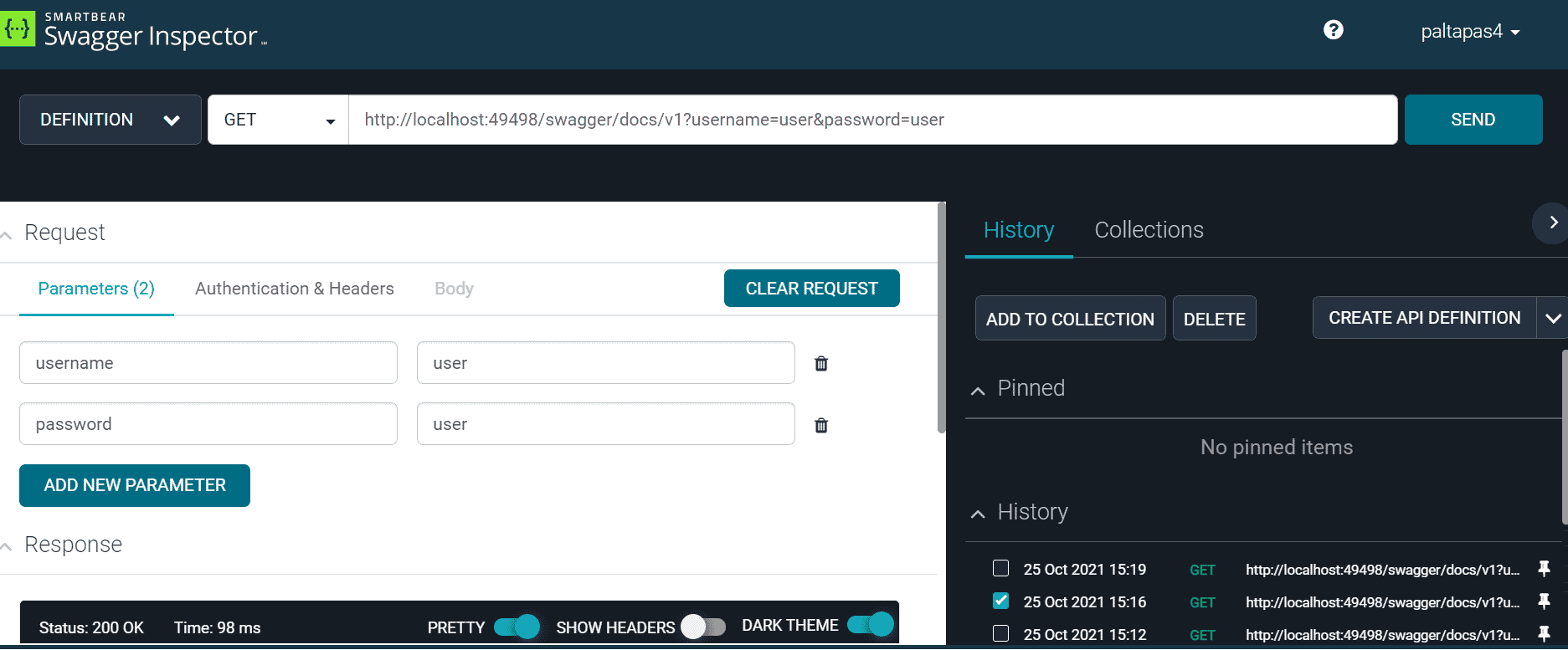
Task: Switch to the Parameters (2) tab
Action: coord(96,289)
